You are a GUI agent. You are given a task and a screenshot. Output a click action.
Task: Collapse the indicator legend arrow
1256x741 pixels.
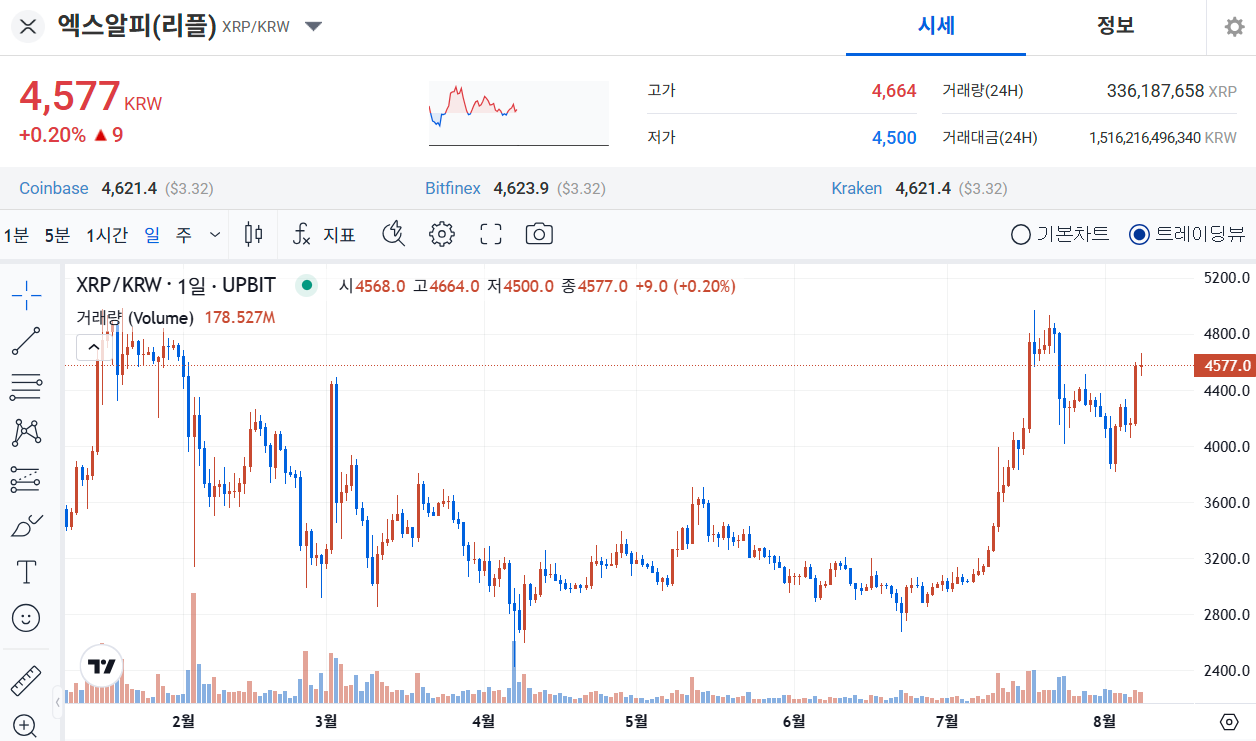(93, 348)
